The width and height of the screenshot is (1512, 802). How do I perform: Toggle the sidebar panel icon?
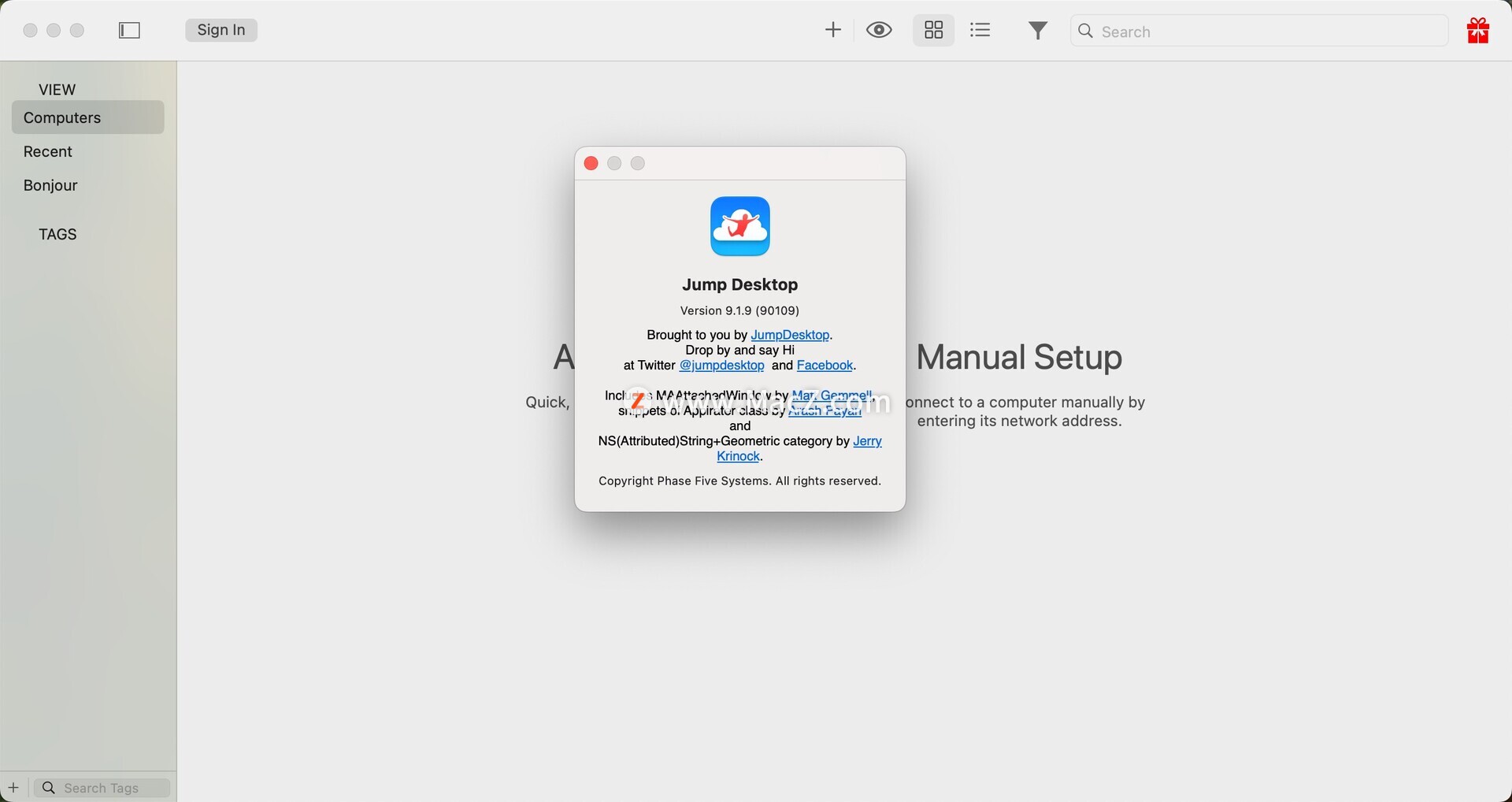click(x=129, y=30)
